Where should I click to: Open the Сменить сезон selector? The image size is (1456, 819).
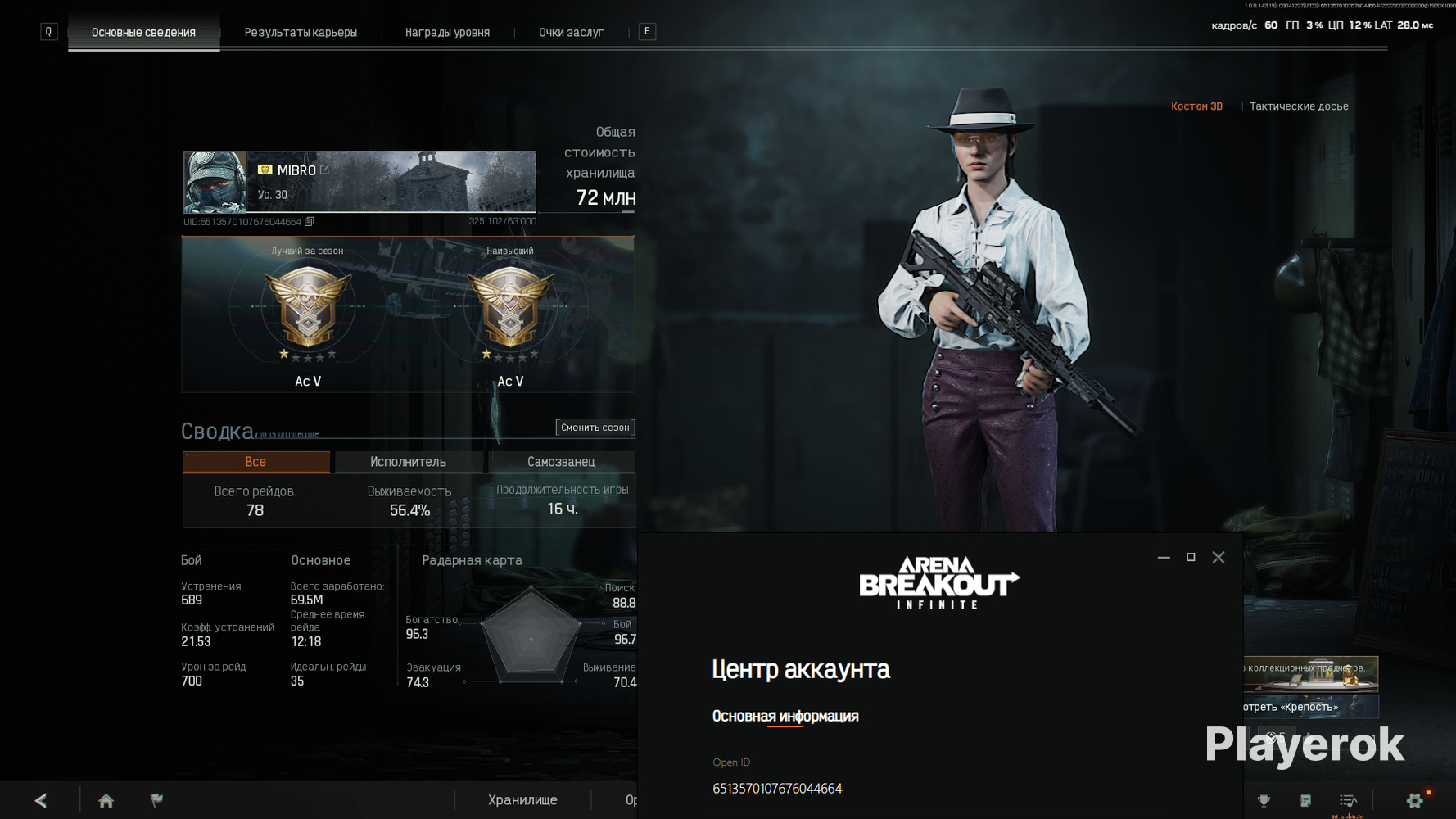595,428
